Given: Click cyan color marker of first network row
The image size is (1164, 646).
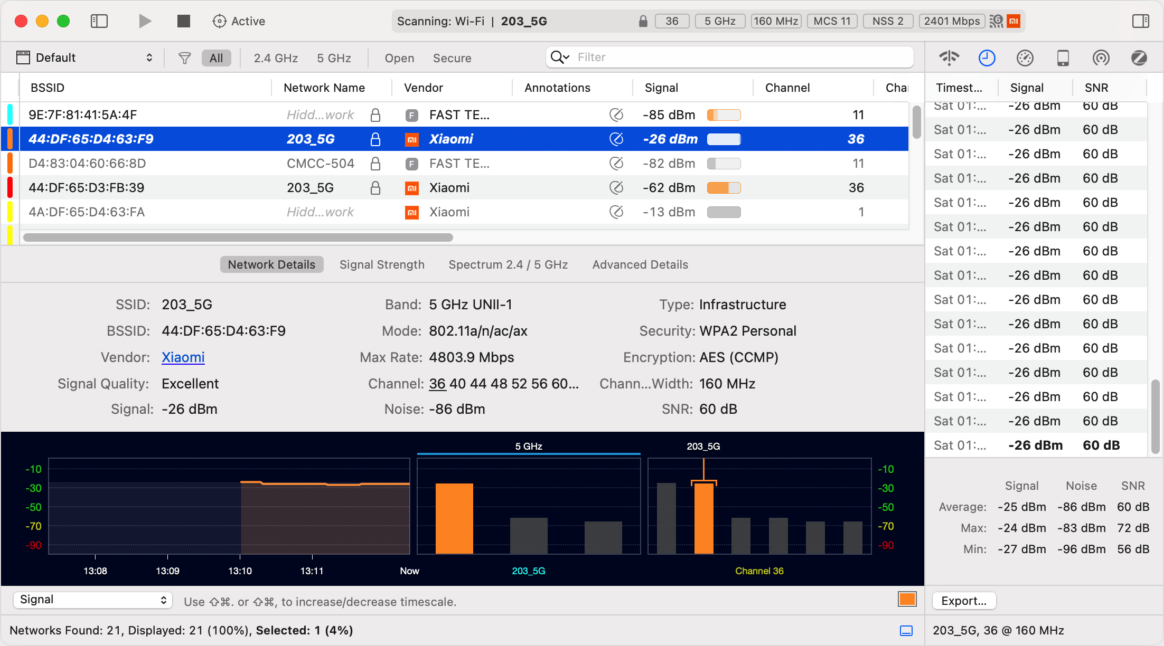Looking at the screenshot, I should point(10,114).
